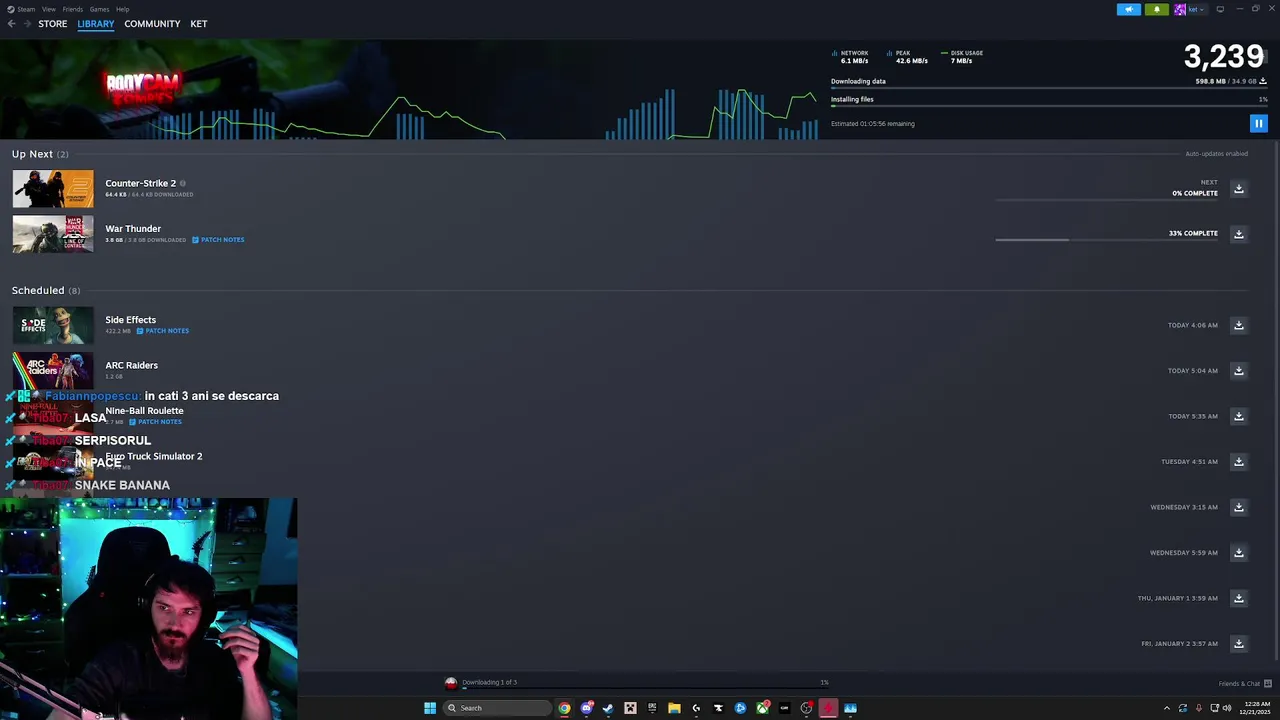Pause the current download

(1258, 123)
